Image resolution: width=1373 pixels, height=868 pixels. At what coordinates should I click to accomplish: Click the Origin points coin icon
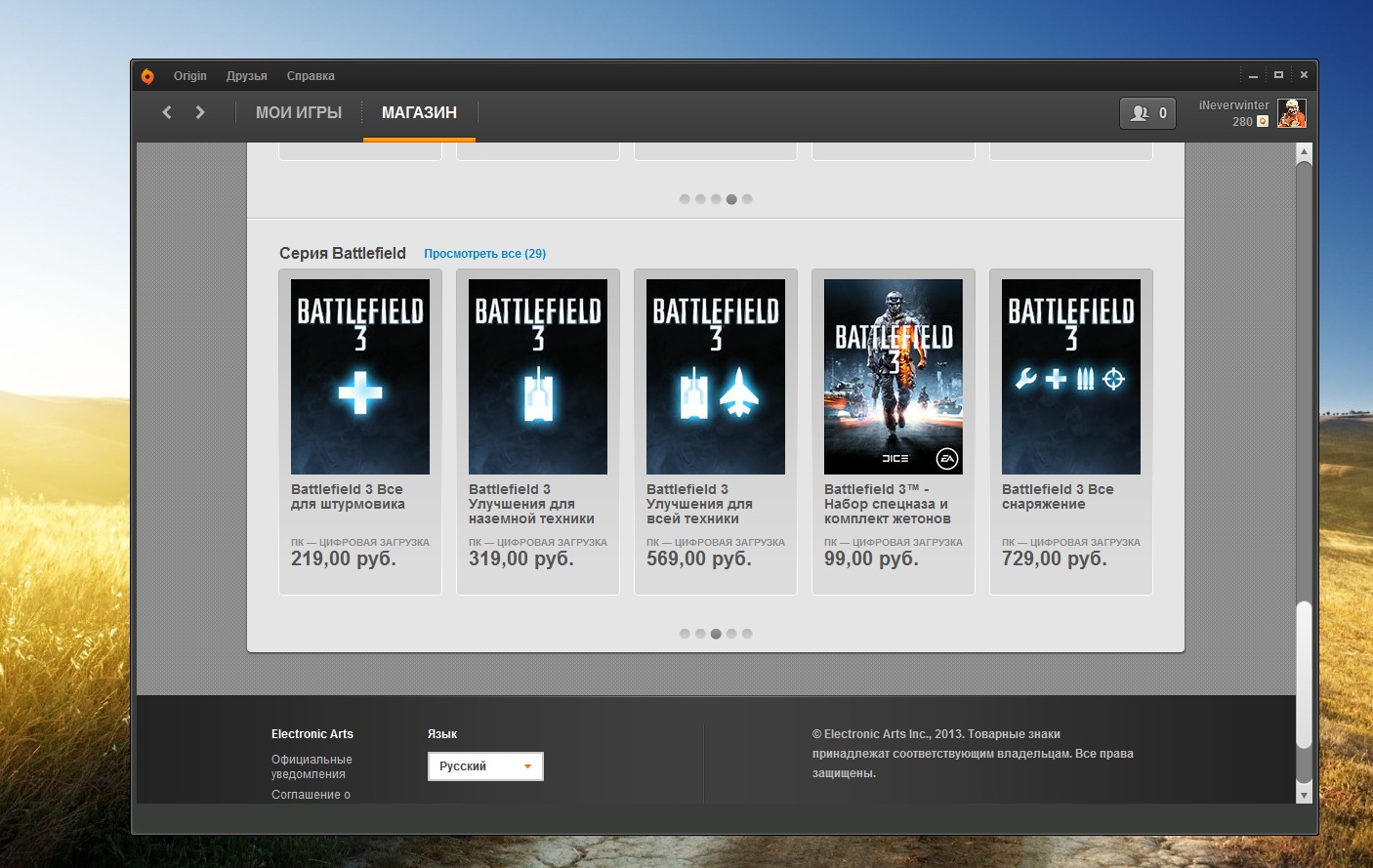[1262, 122]
